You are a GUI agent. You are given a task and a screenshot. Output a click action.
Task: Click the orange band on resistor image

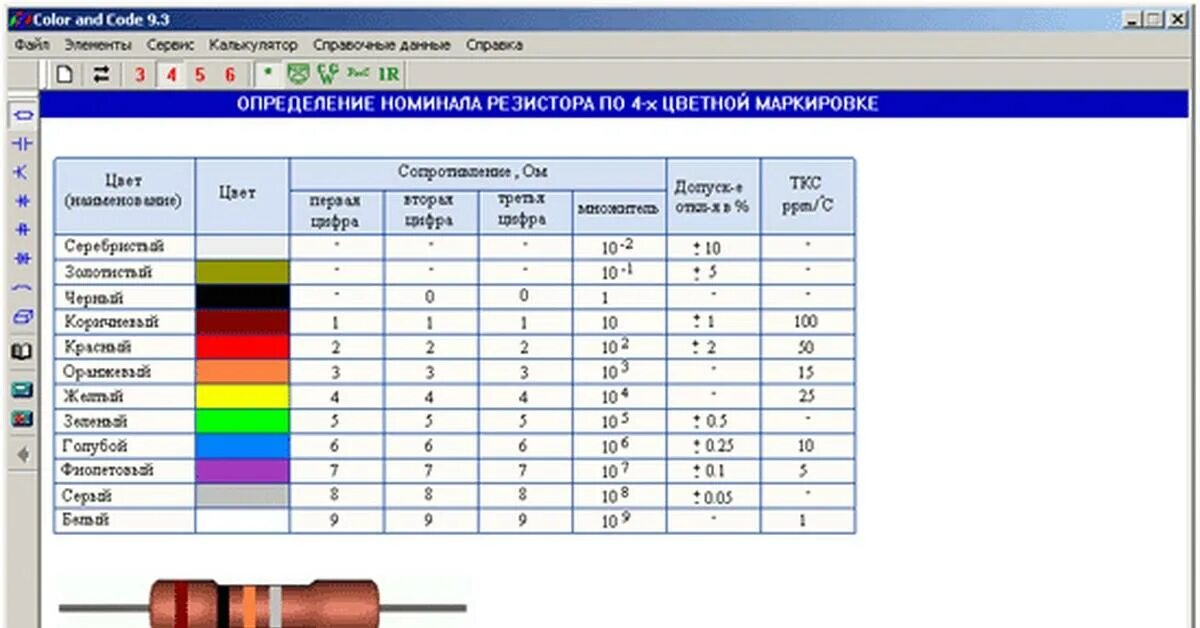click(249, 606)
